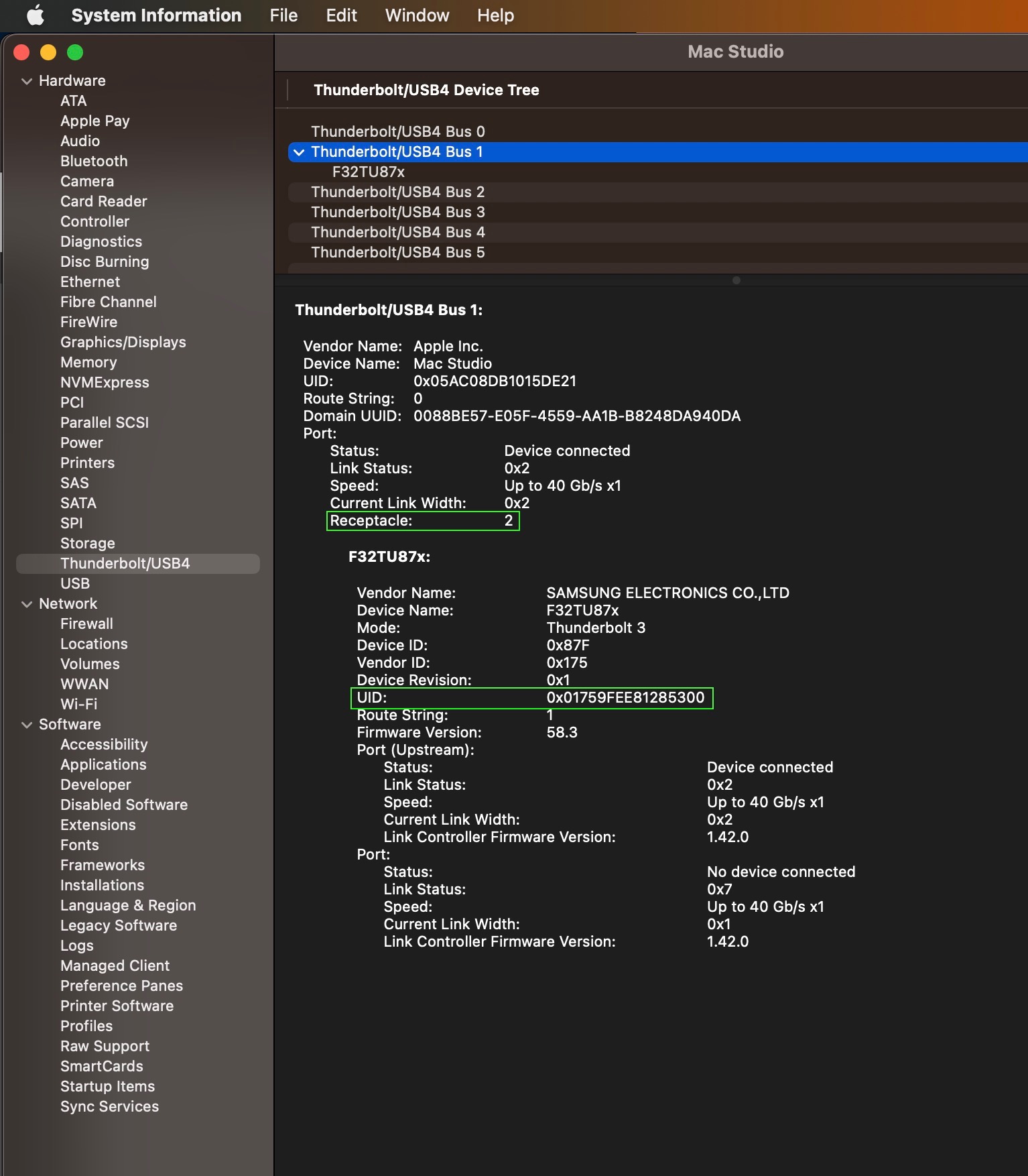Select Ethernet in the sidebar

(x=90, y=282)
